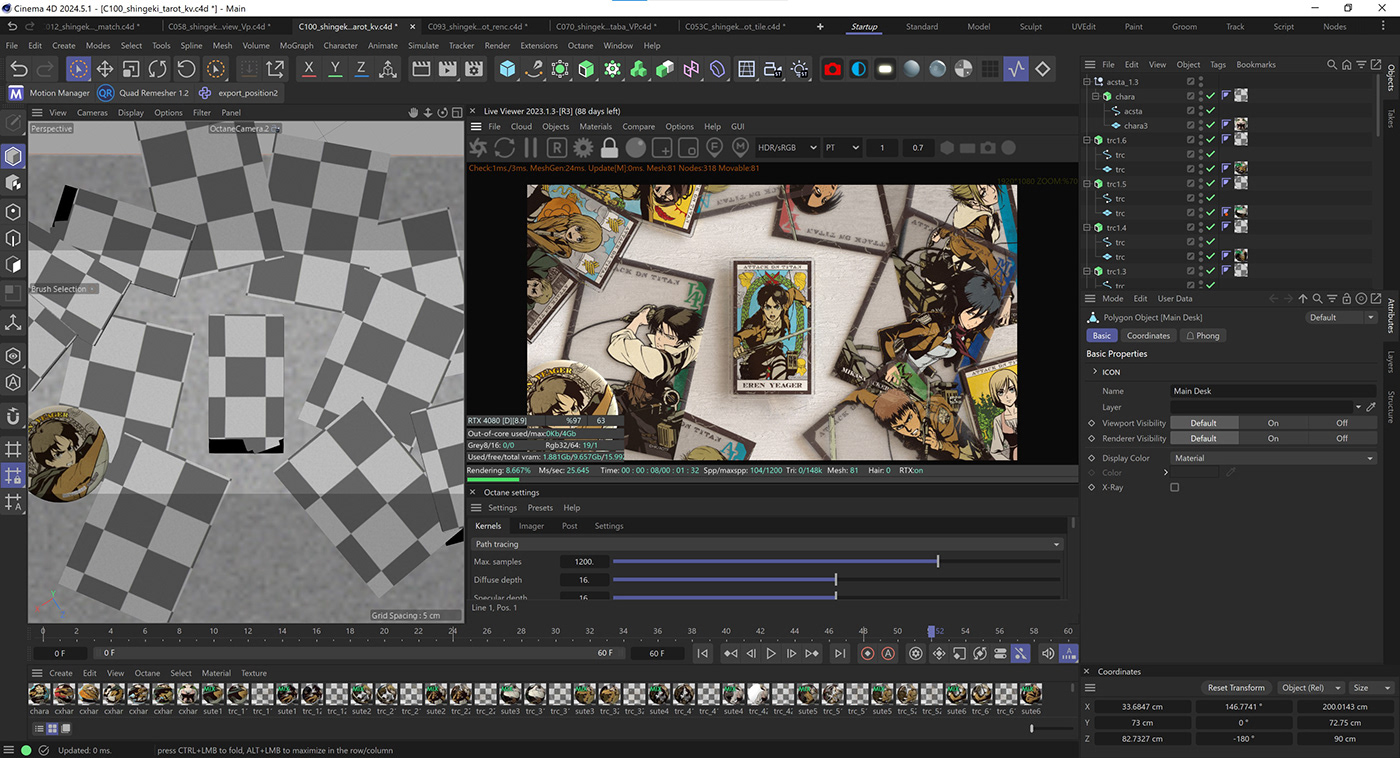Click the Undo arrow icon

pos(19,69)
